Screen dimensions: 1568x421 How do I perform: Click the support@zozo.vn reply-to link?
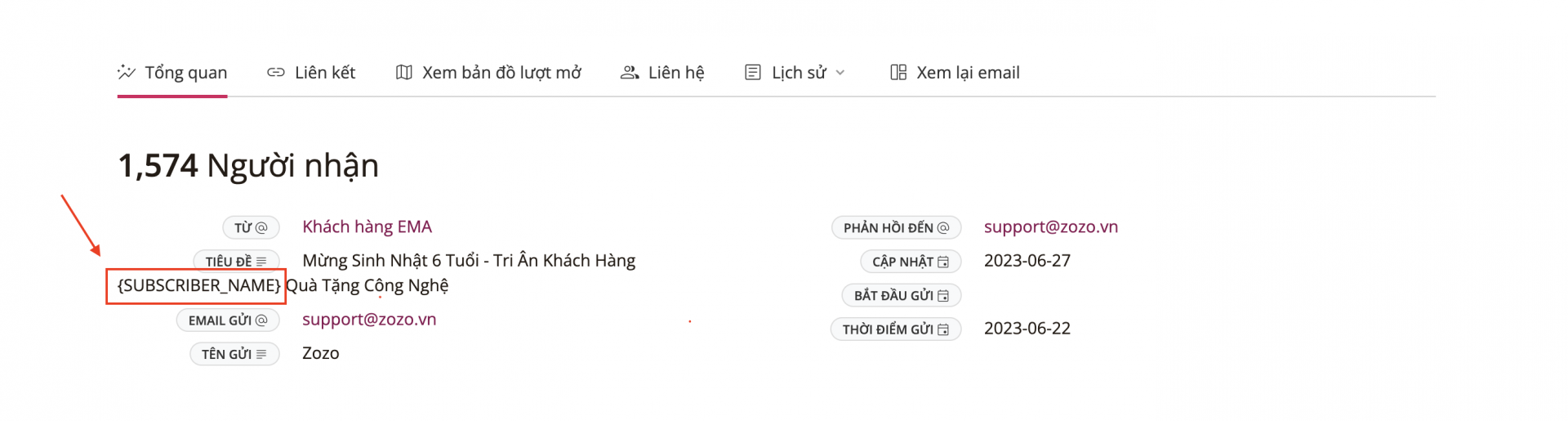pos(1051,226)
